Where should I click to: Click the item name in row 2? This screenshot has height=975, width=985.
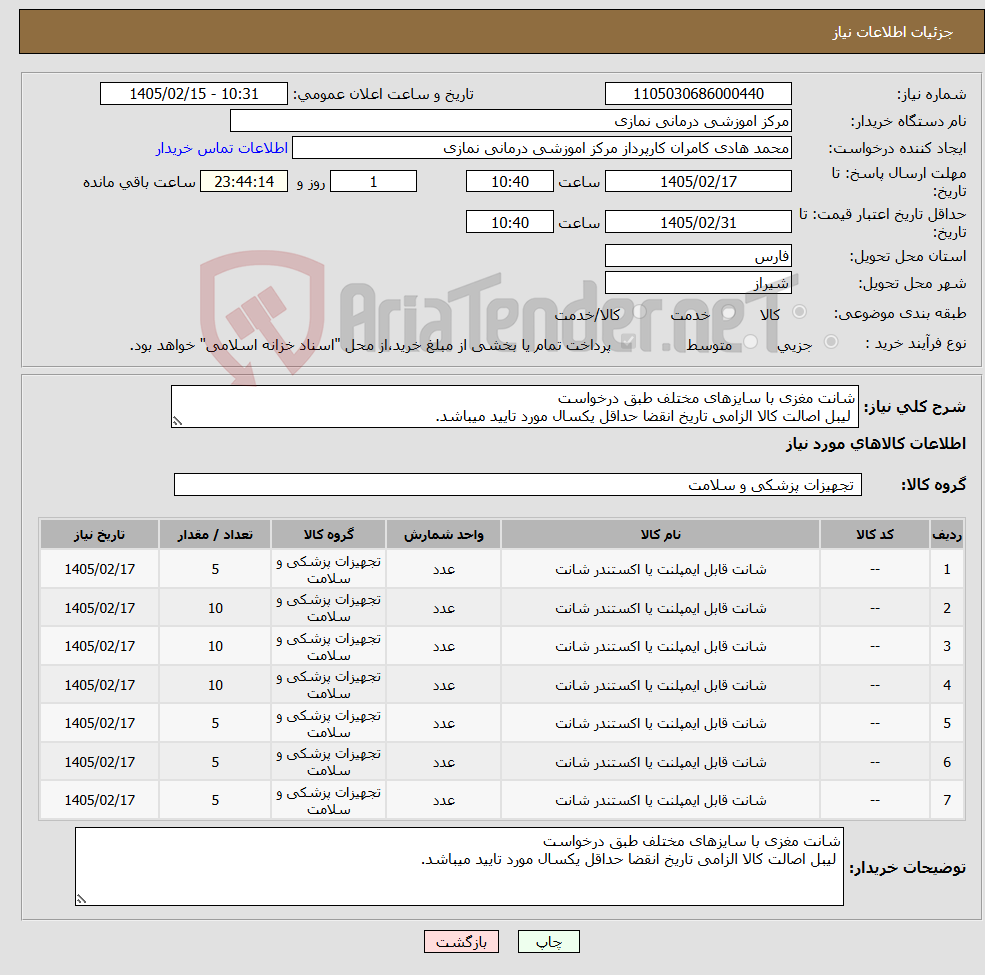click(x=660, y=608)
